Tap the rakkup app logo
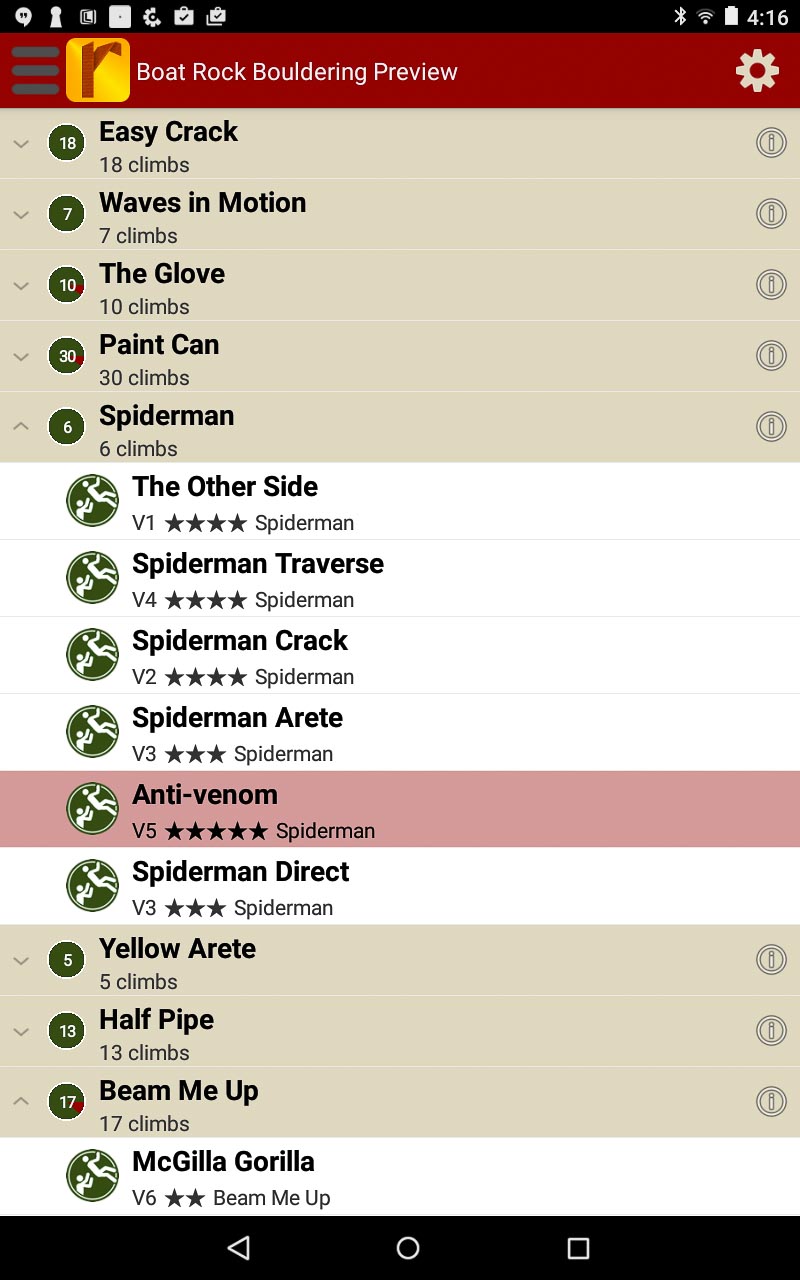Image resolution: width=800 pixels, height=1280 pixels. pyautogui.click(x=98, y=71)
